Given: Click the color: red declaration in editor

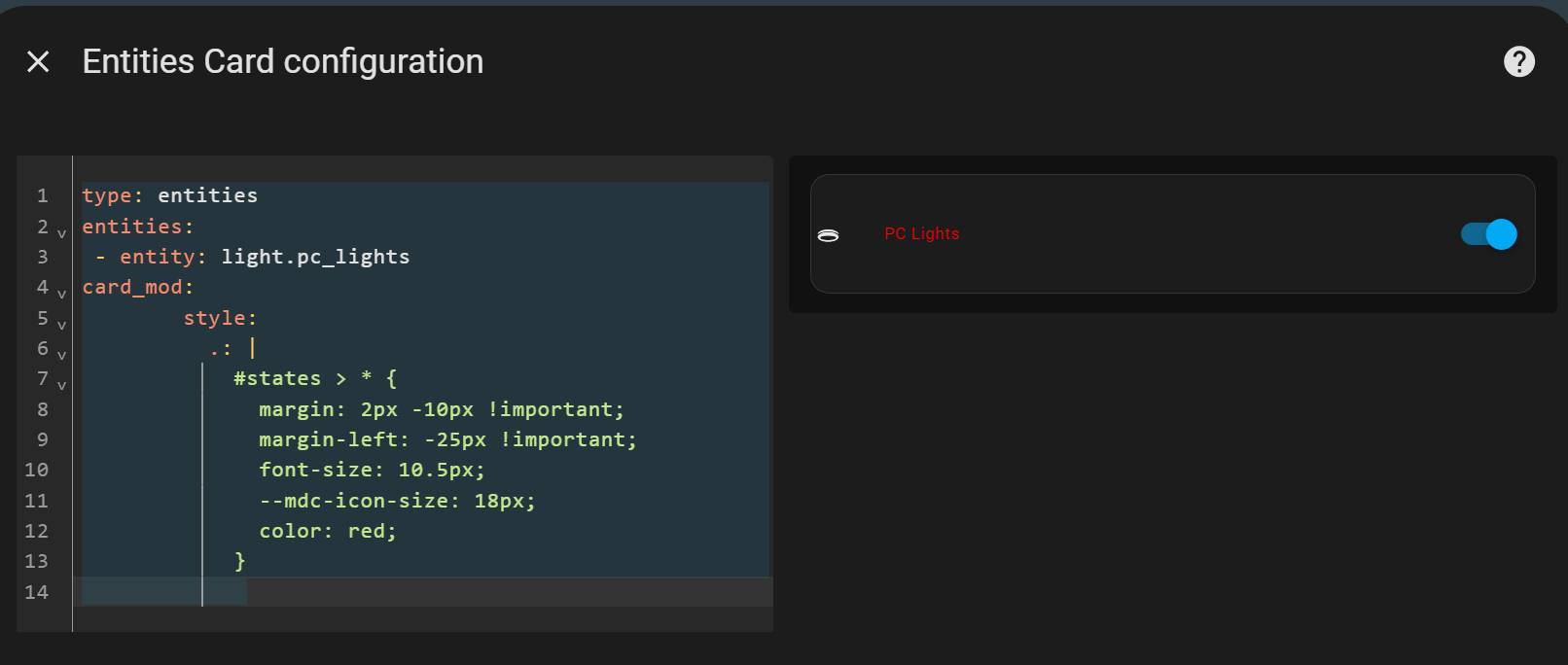Looking at the screenshot, I should click(327, 531).
